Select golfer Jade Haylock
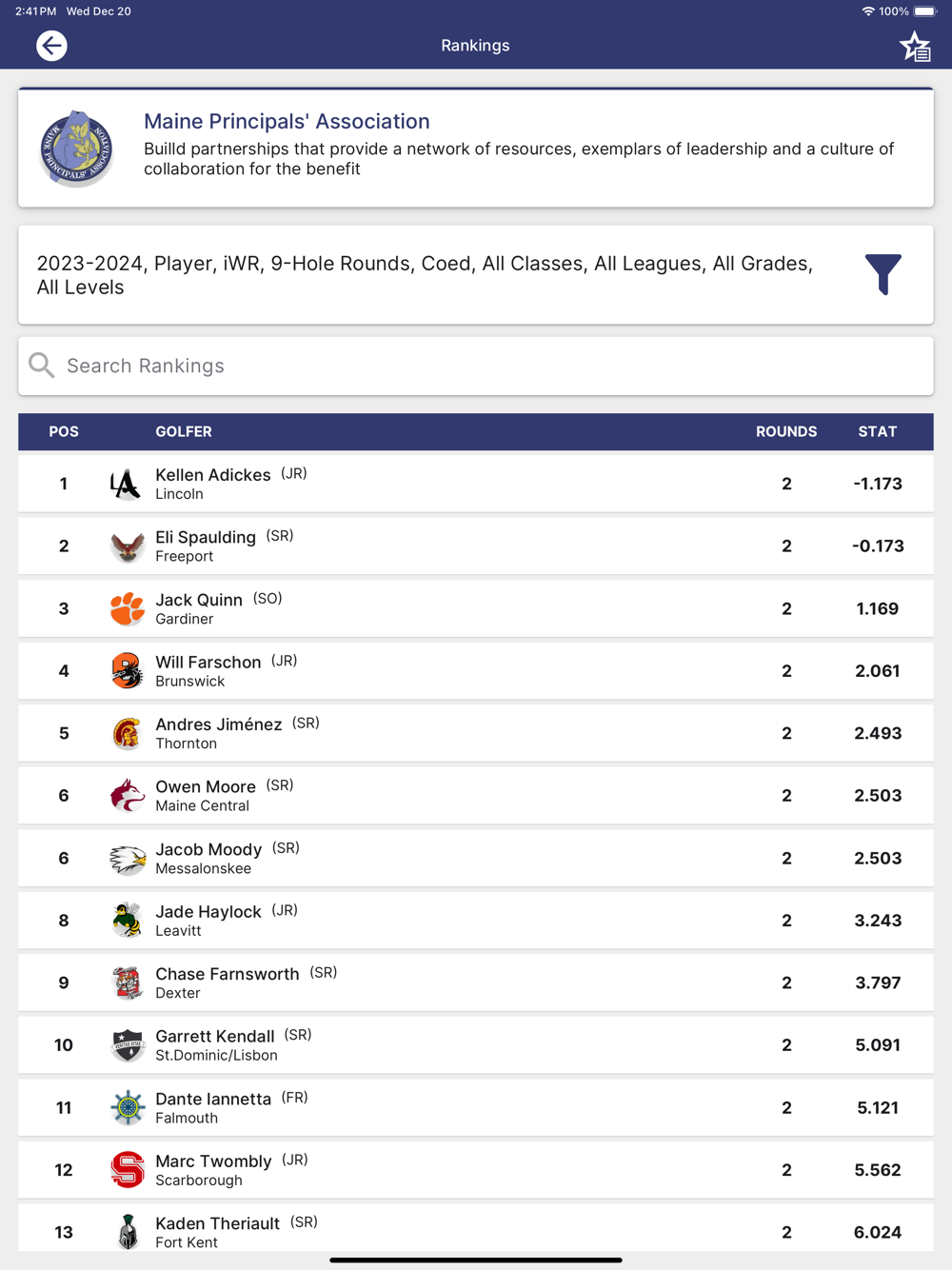952x1270 pixels. click(x=208, y=912)
